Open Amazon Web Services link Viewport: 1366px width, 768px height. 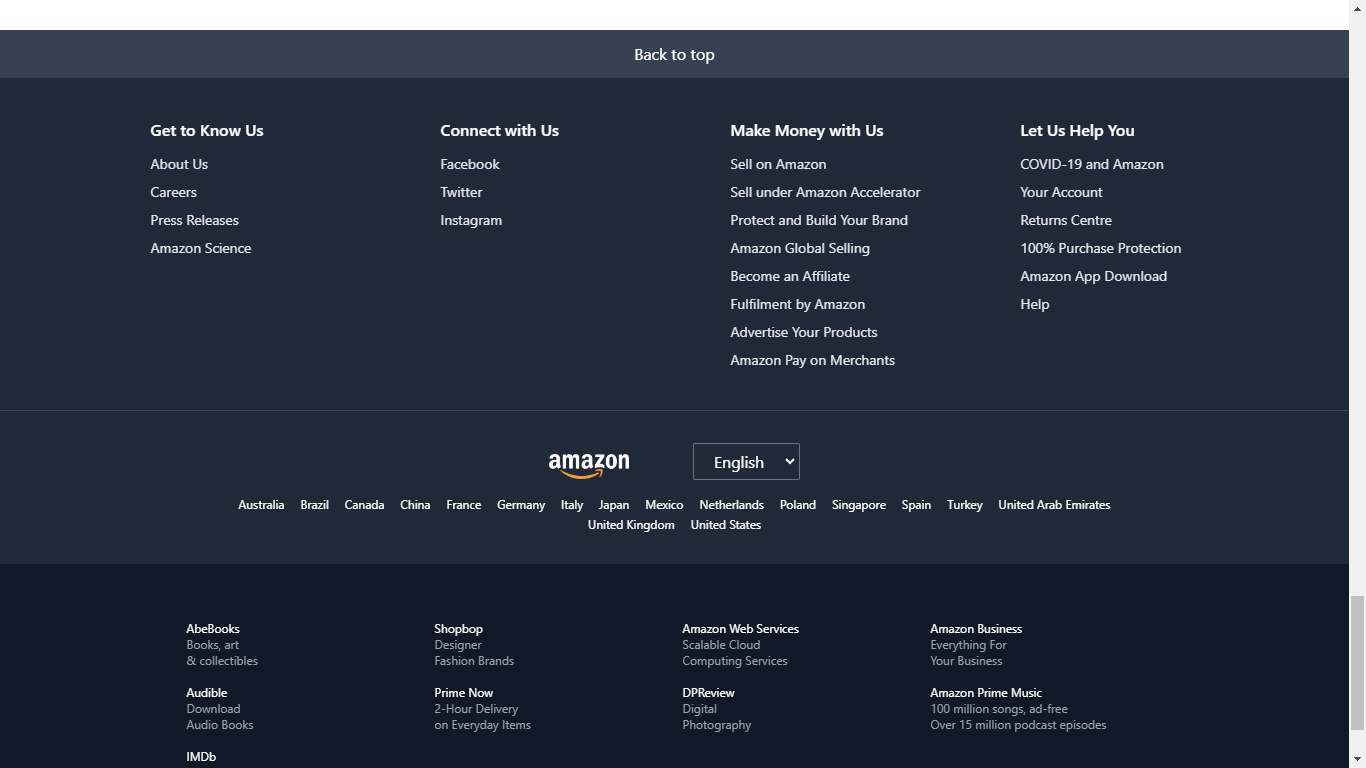[x=740, y=645]
